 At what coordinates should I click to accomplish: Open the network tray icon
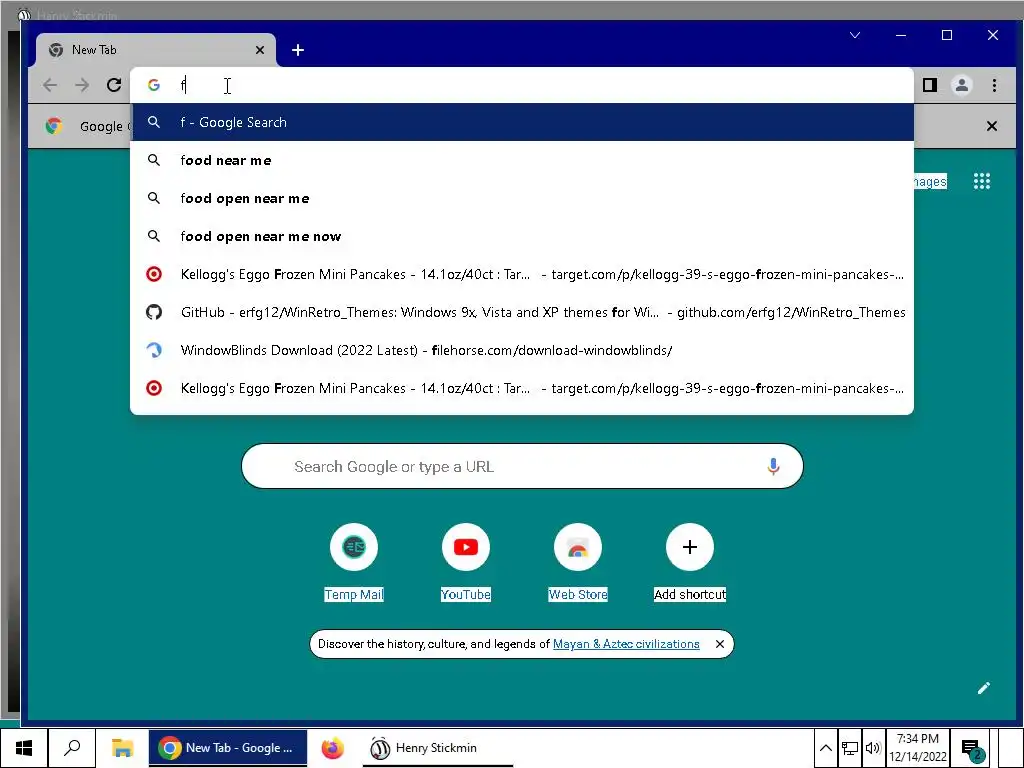point(849,748)
